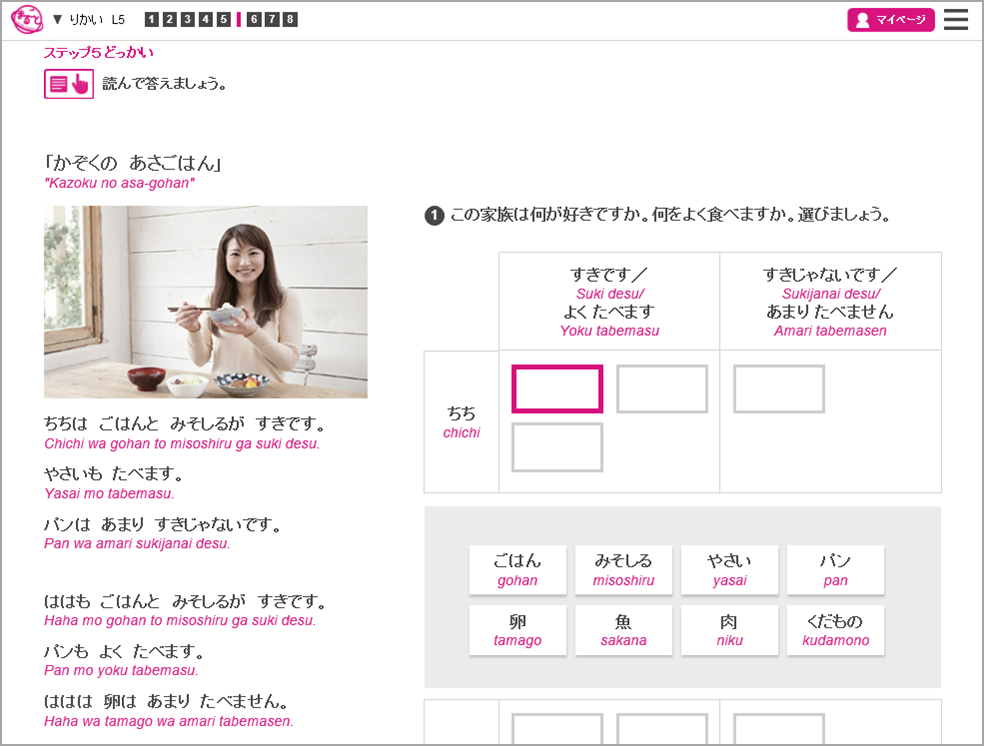Expand the りかい L5 dropdown triangle
Screen dimensions: 984x746
(58, 19)
